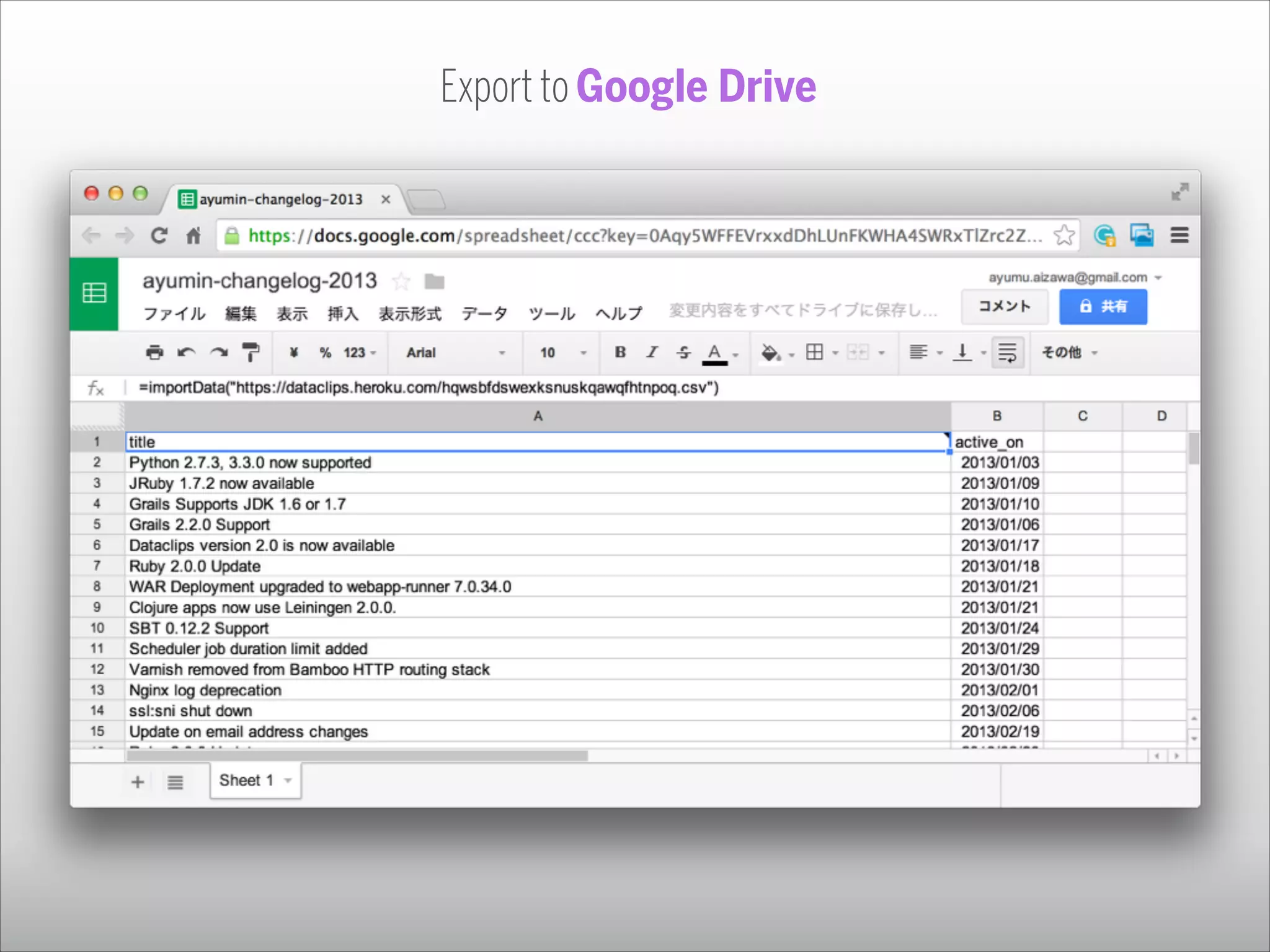1270x952 pixels.
Task: Open the ファイル menu
Action: [x=174, y=314]
